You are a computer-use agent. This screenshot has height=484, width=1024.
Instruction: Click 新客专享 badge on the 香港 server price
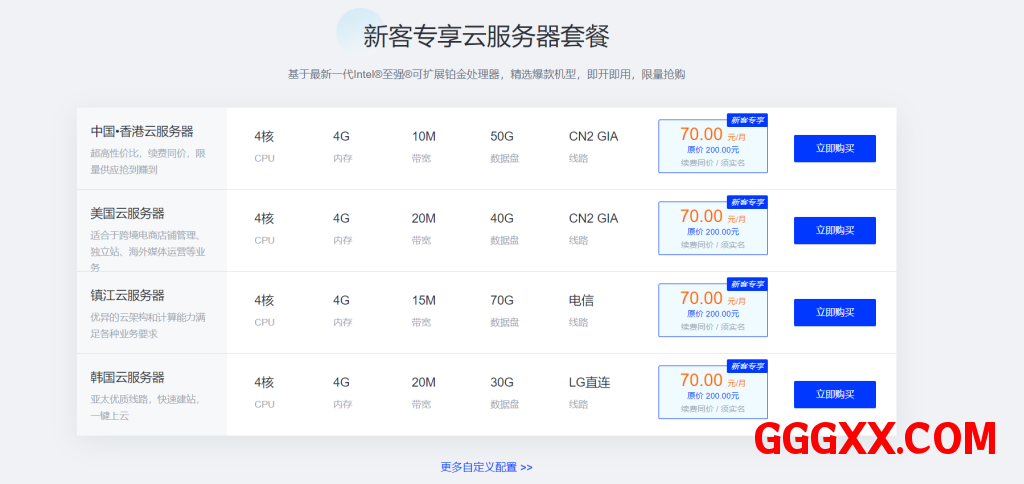point(746,120)
